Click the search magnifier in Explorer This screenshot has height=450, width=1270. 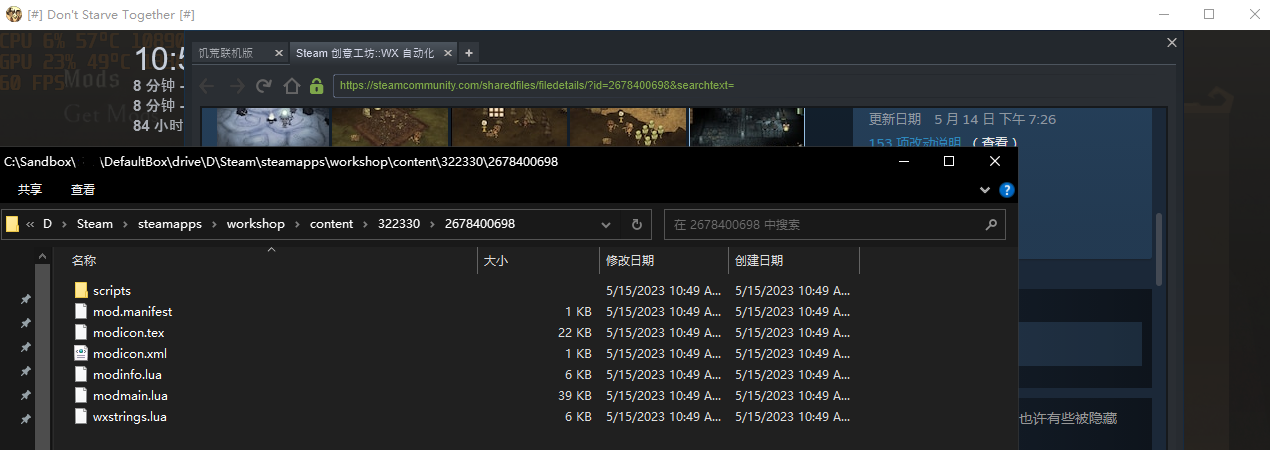click(991, 224)
